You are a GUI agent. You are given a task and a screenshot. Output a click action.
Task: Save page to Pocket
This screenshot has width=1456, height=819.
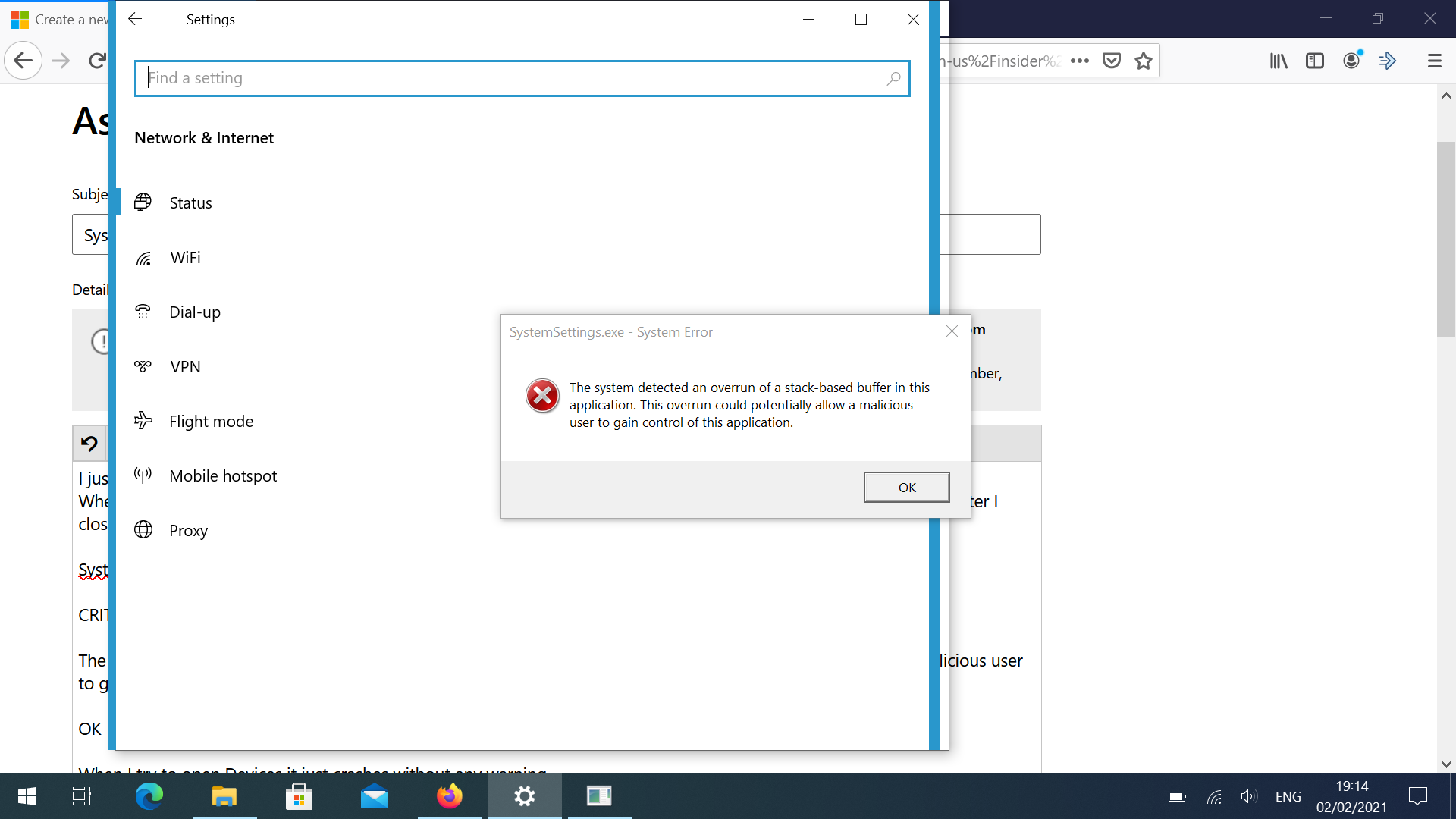[1112, 61]
